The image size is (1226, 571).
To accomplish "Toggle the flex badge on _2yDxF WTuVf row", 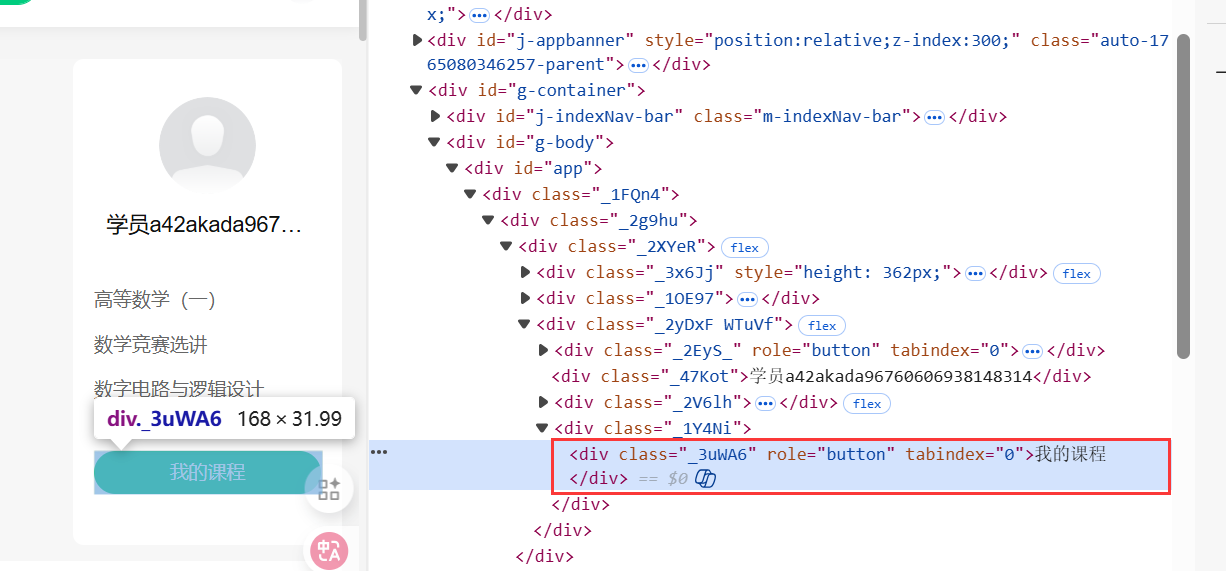I will click(822, 325).
